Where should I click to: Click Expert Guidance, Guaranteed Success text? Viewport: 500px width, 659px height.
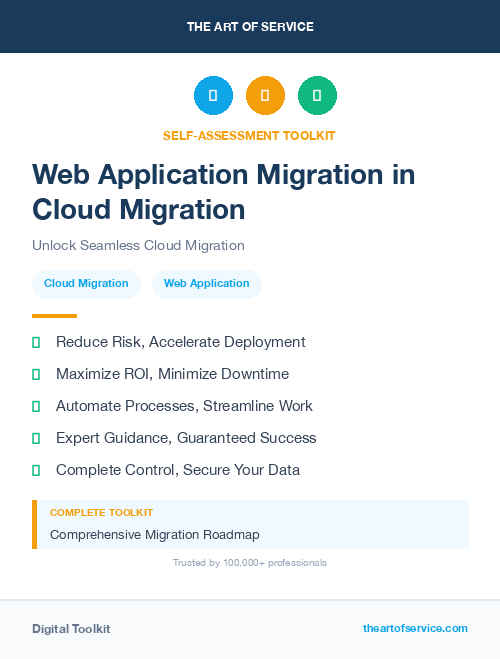point(186,438)
